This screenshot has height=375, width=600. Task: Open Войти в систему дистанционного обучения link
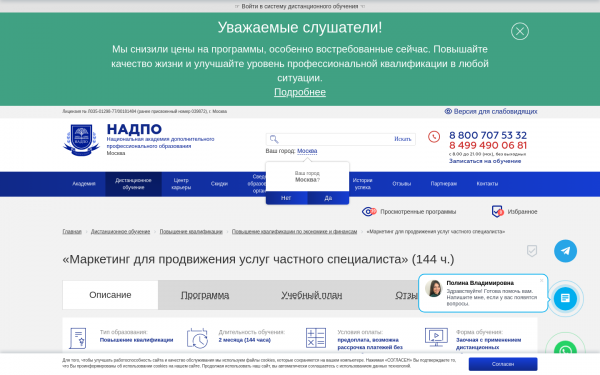tap(300, 6)
